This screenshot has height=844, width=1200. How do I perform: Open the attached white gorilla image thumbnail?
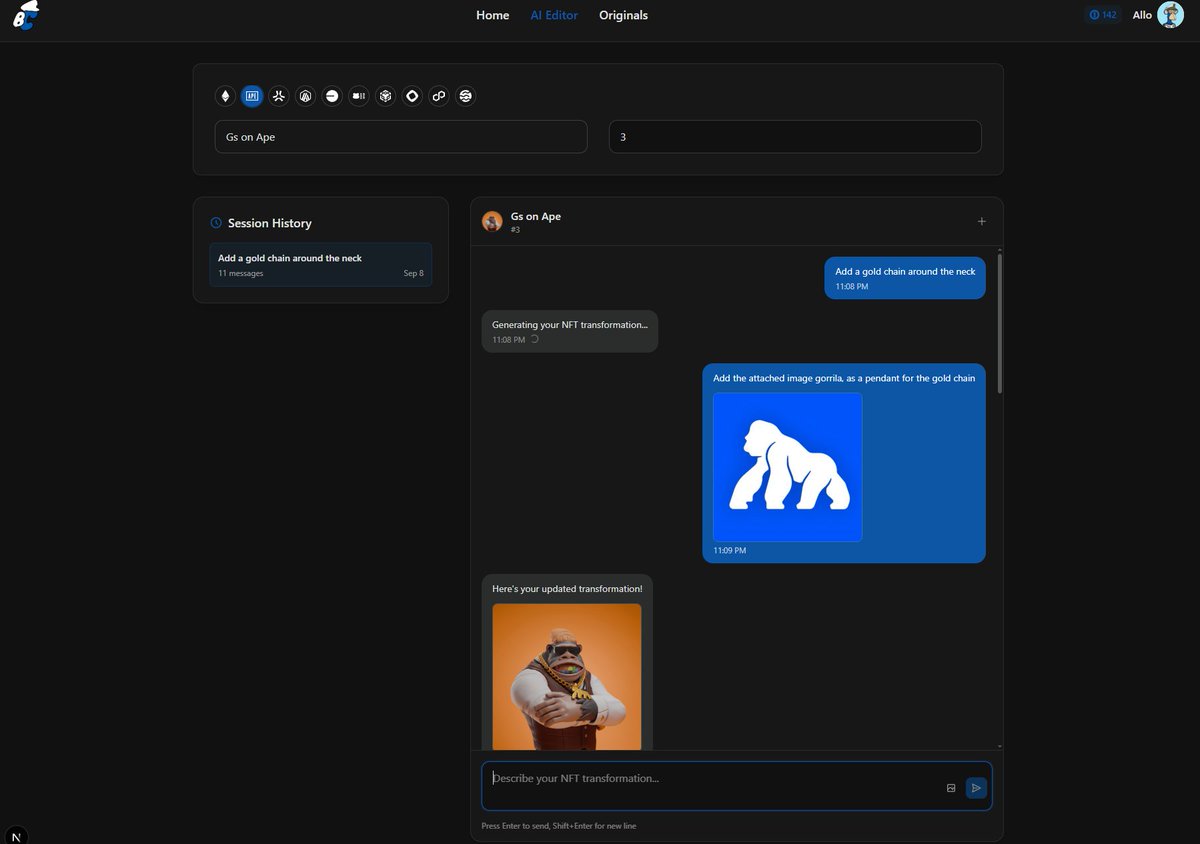(x=788, y=467)
